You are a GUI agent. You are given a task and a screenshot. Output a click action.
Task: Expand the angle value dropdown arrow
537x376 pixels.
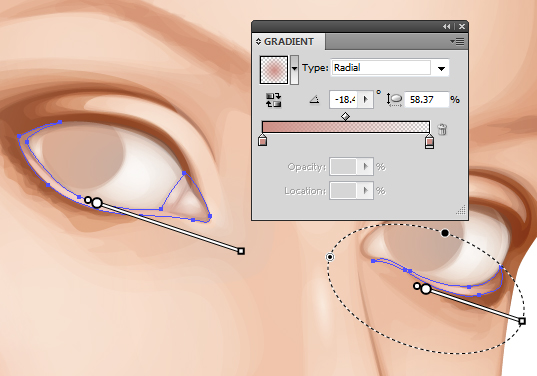pyautogui.click(x=365, y=100)
